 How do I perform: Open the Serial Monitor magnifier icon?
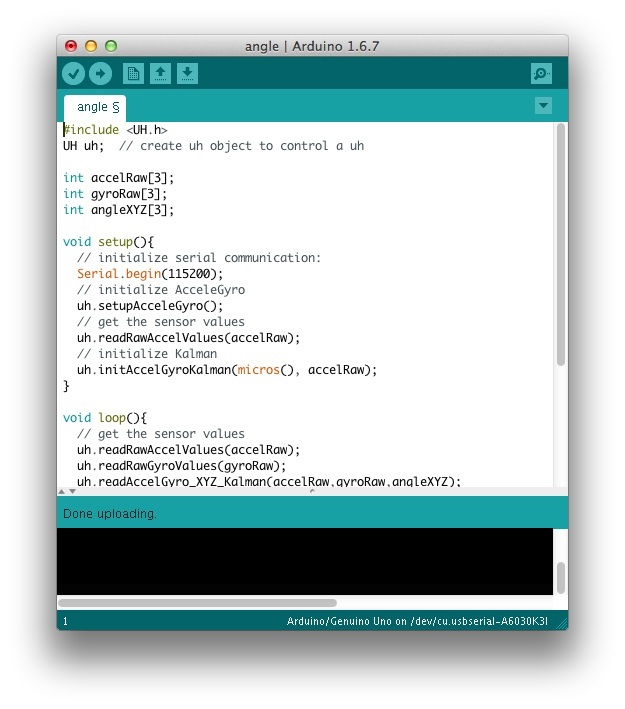pos(541,74)
